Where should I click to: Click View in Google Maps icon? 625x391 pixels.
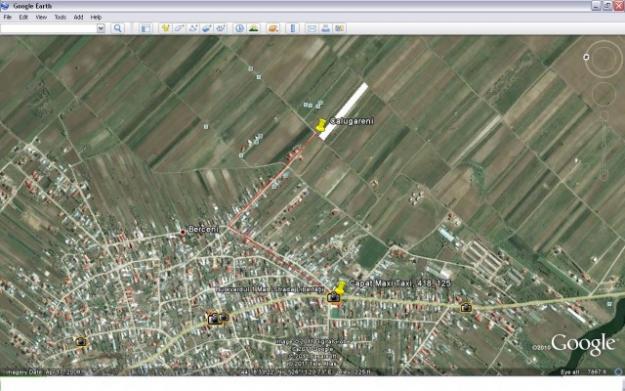[339, 28]
